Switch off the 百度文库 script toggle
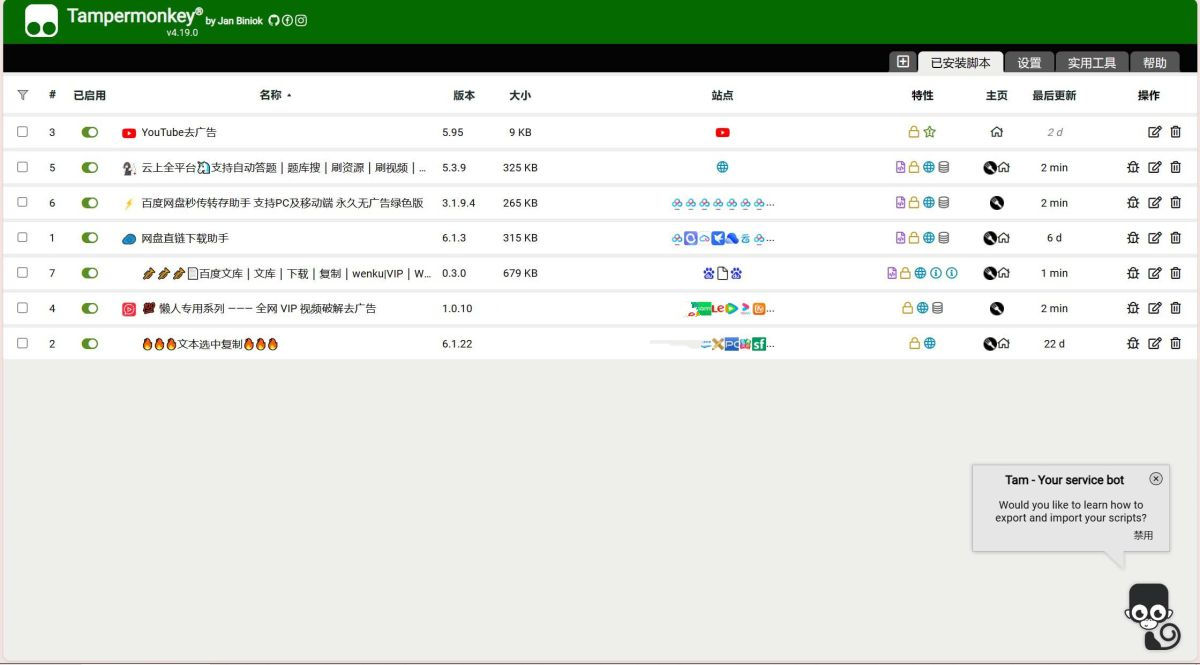The width and height of the screenshot is (1200, 665). pos(90,273)
